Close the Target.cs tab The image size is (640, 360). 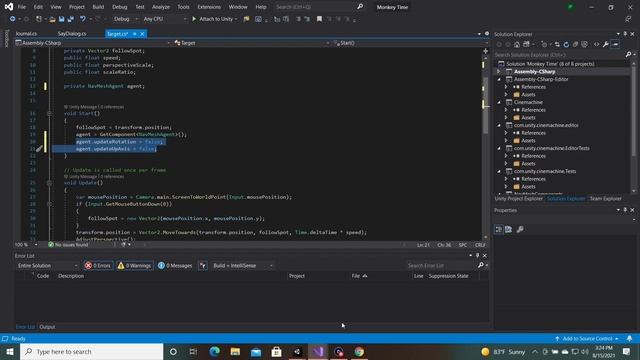[142, 34]
